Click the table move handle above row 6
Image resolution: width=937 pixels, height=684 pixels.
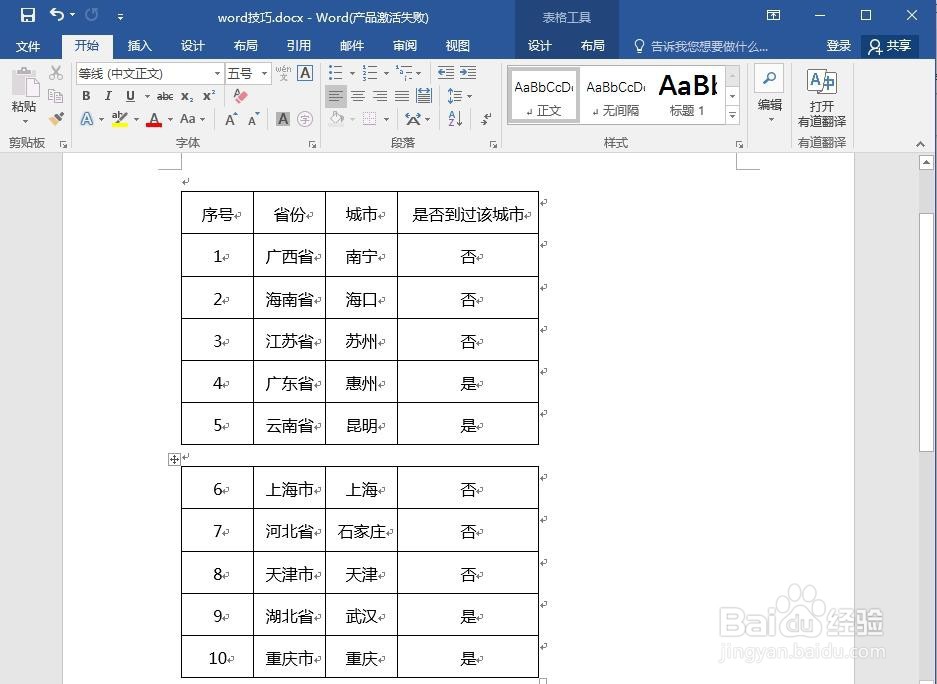click(x=174, y=459)
